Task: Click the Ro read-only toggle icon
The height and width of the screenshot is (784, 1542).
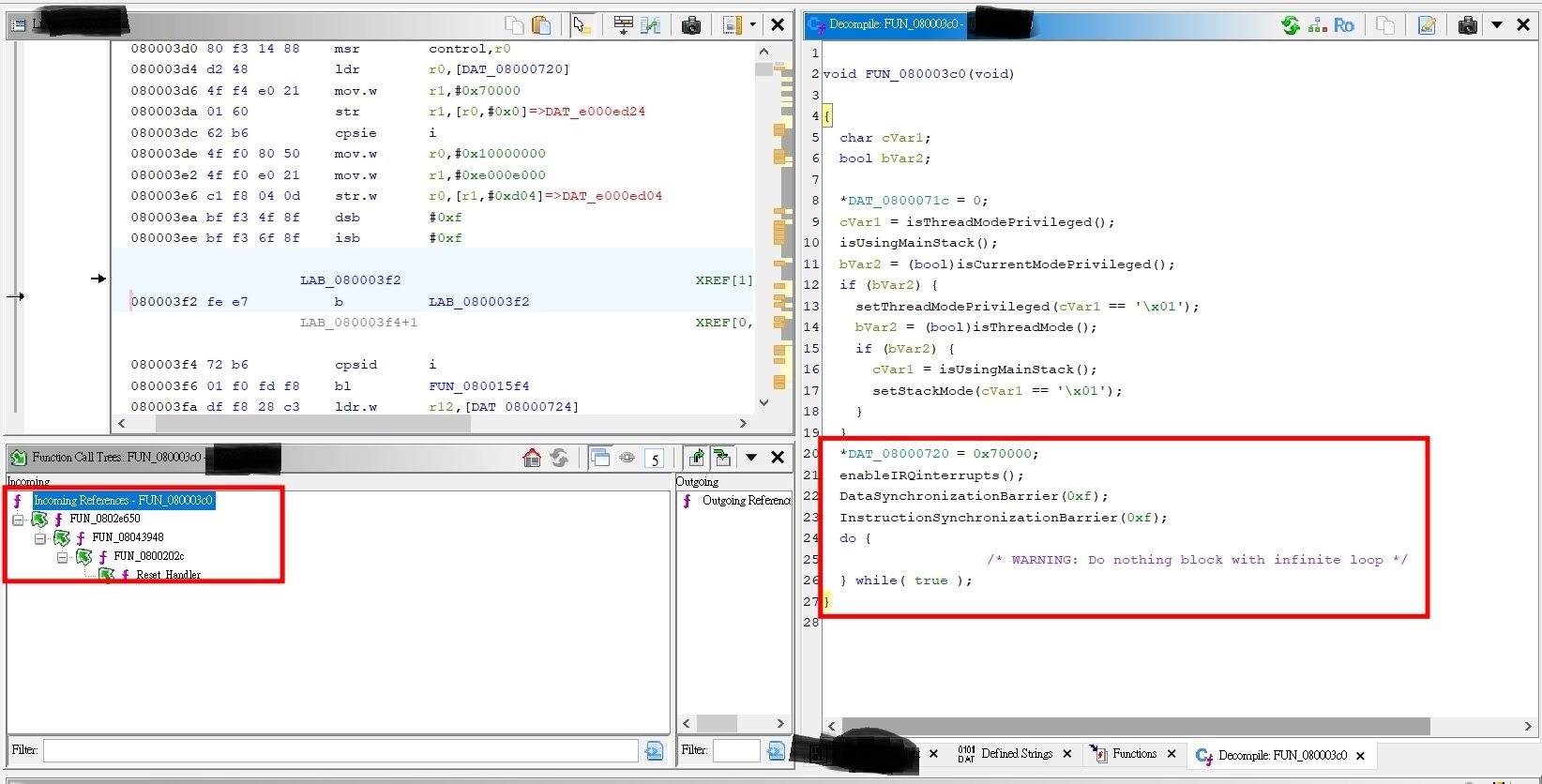Action: tap(1344, 25)
